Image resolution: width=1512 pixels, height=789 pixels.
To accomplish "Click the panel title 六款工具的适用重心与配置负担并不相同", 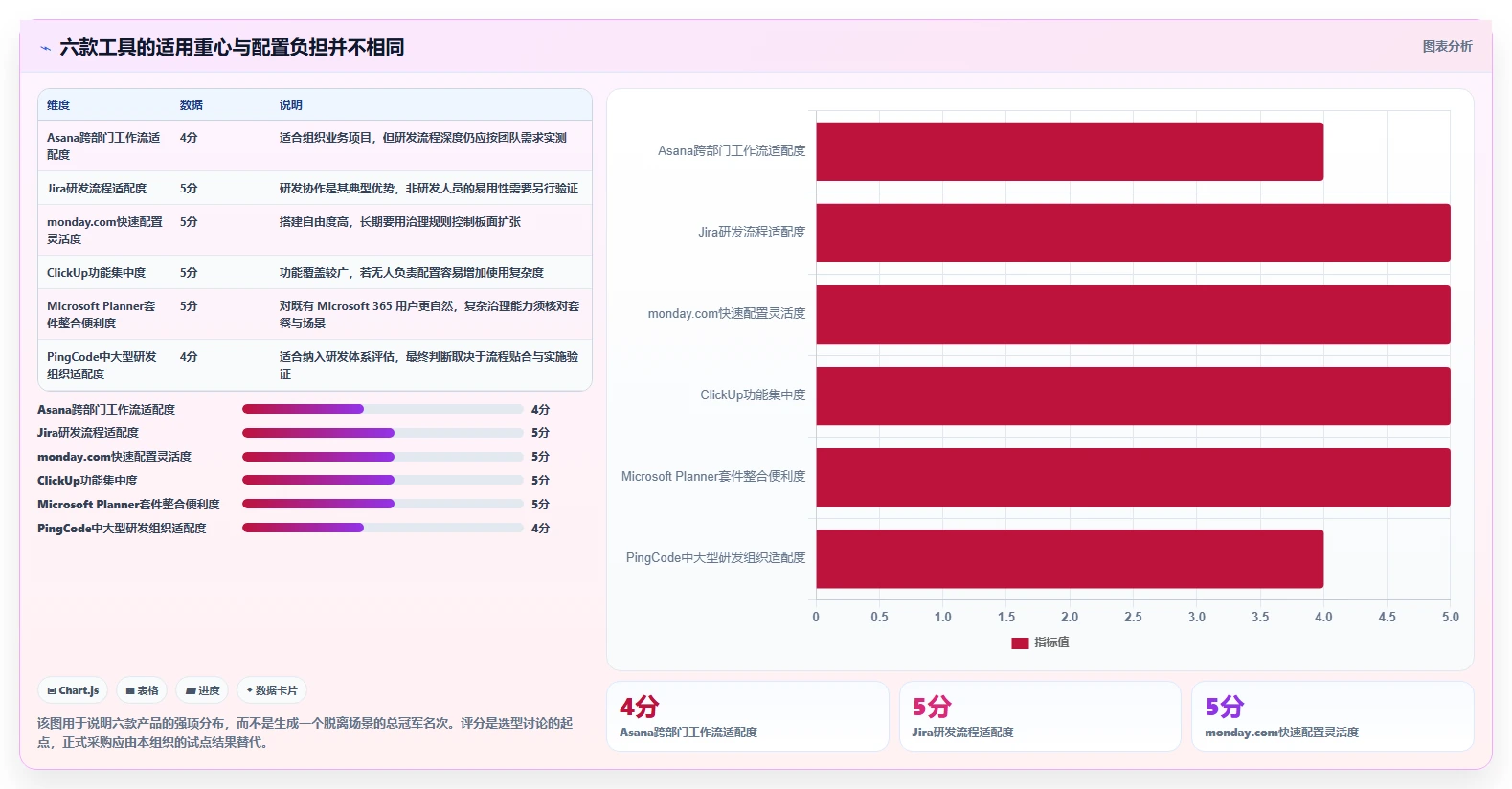I will [x=232, y=47].
